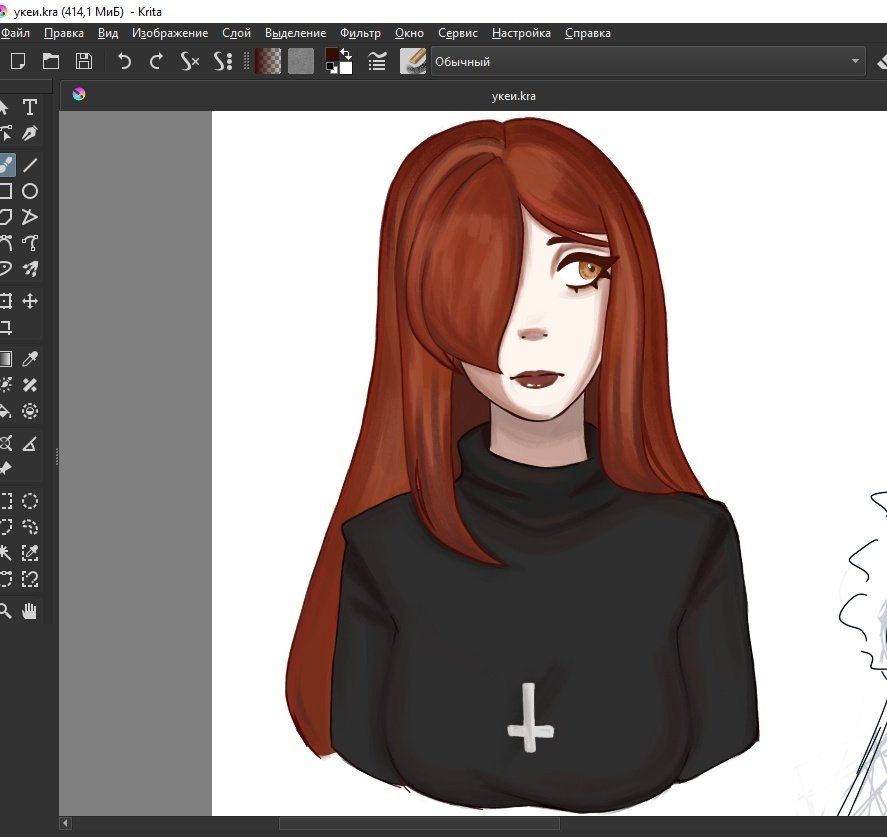Swap foreground and background colors

point(346,53)
